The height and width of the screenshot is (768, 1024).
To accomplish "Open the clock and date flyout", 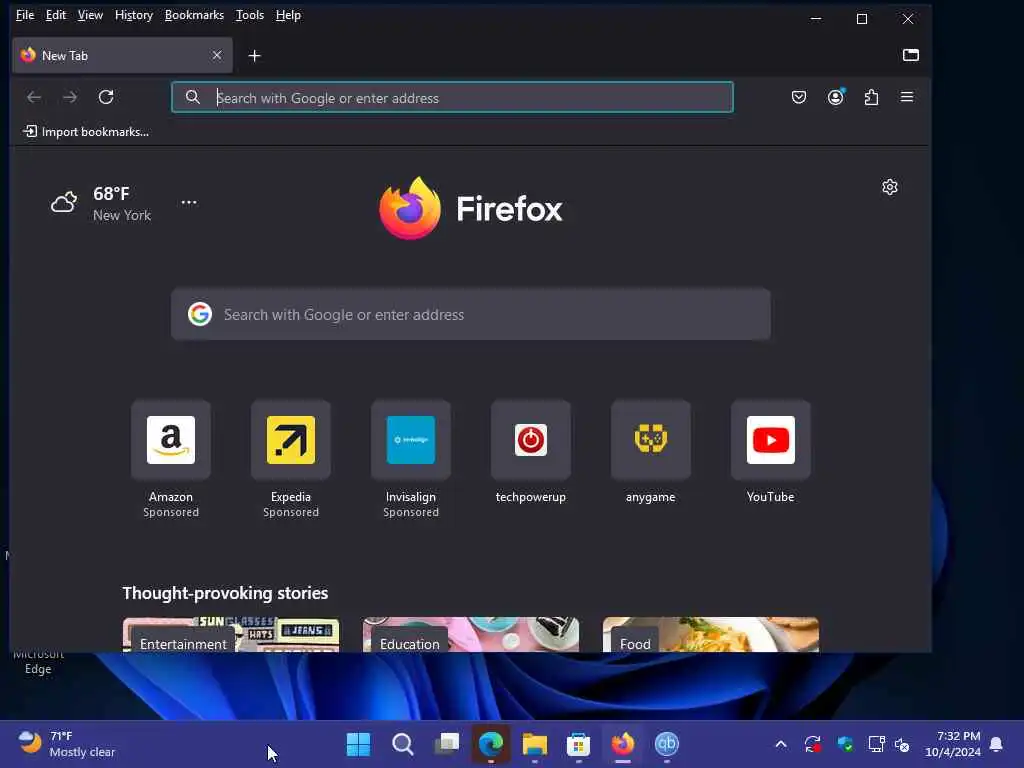I will [x=953, y=744].
